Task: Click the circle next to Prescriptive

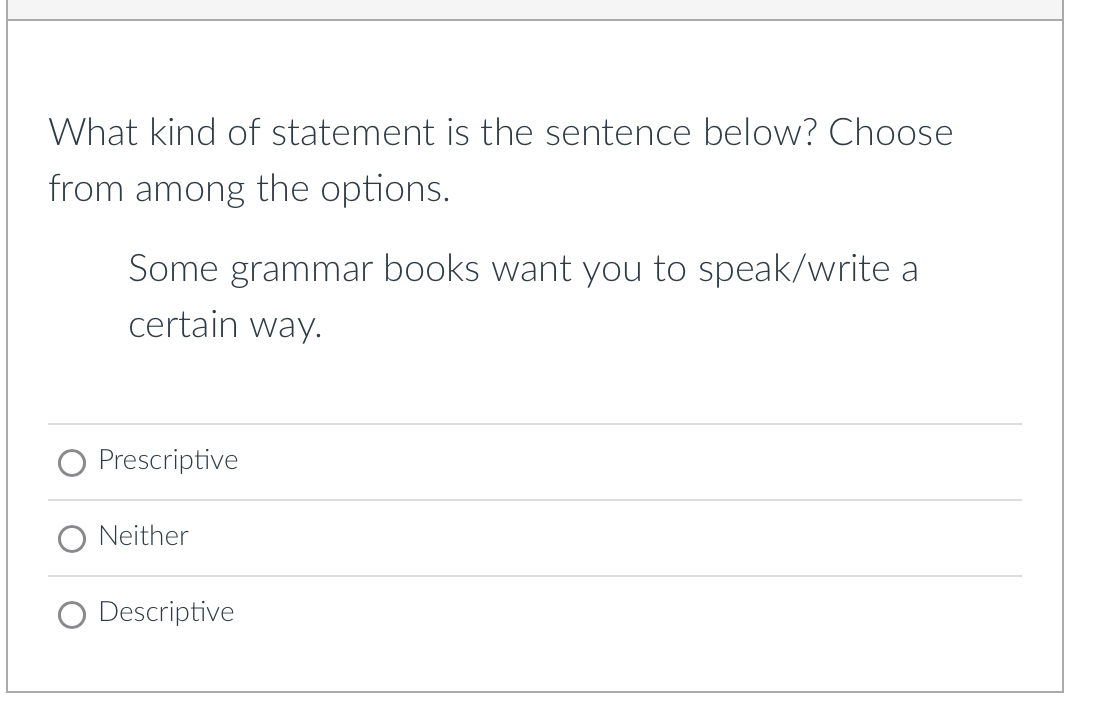Action: 71,462
